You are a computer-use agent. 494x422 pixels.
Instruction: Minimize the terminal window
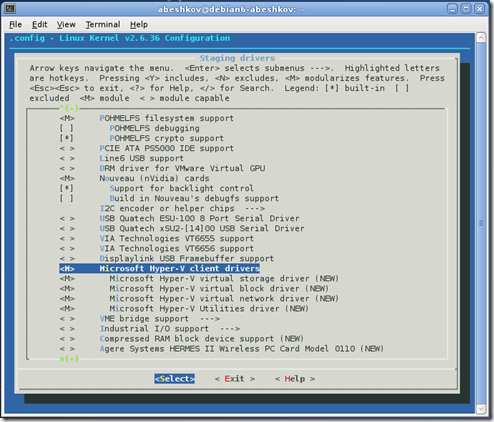pyautogui.click(x=452, y=9)
